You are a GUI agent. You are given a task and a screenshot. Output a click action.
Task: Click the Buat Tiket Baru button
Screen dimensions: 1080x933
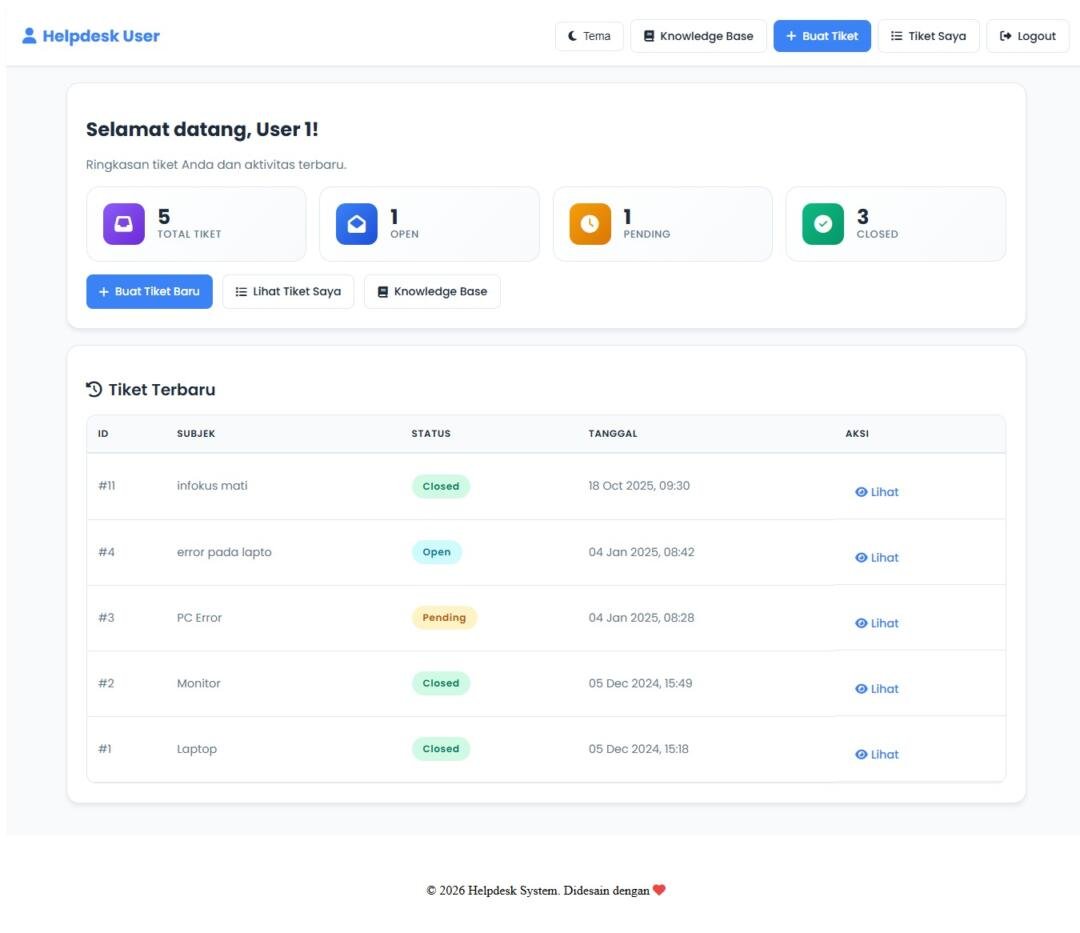[149, 291]
